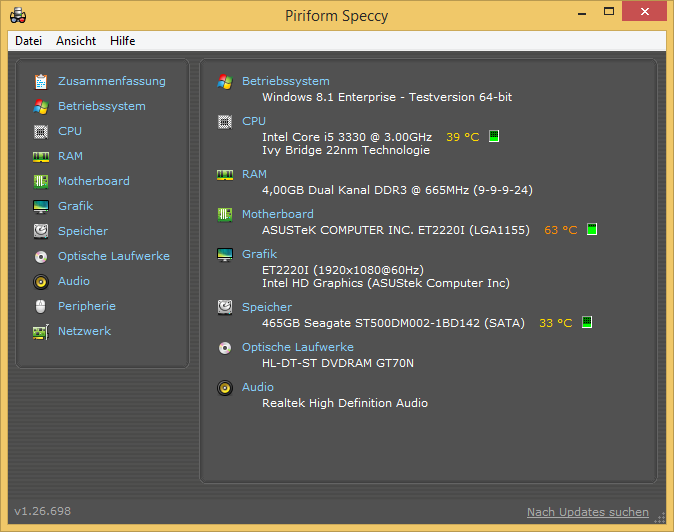The width and height of the screenshot is (674, 532).
Task: Click the Nach Updates suchen link
Action: tap(588, 512)
